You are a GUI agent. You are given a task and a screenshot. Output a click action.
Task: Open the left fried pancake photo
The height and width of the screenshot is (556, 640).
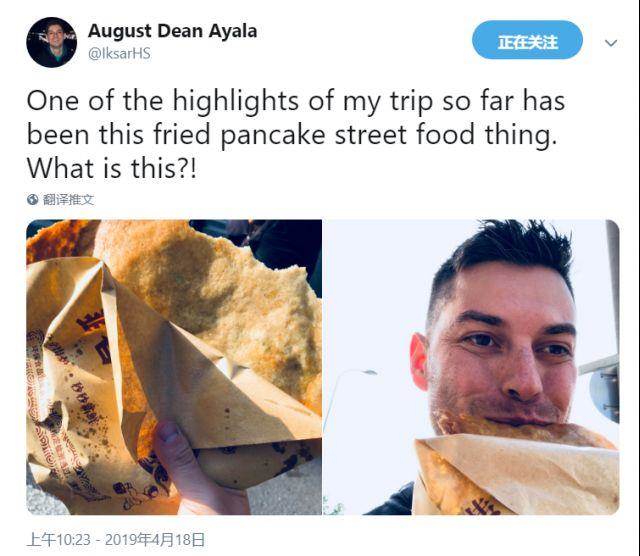174,367
